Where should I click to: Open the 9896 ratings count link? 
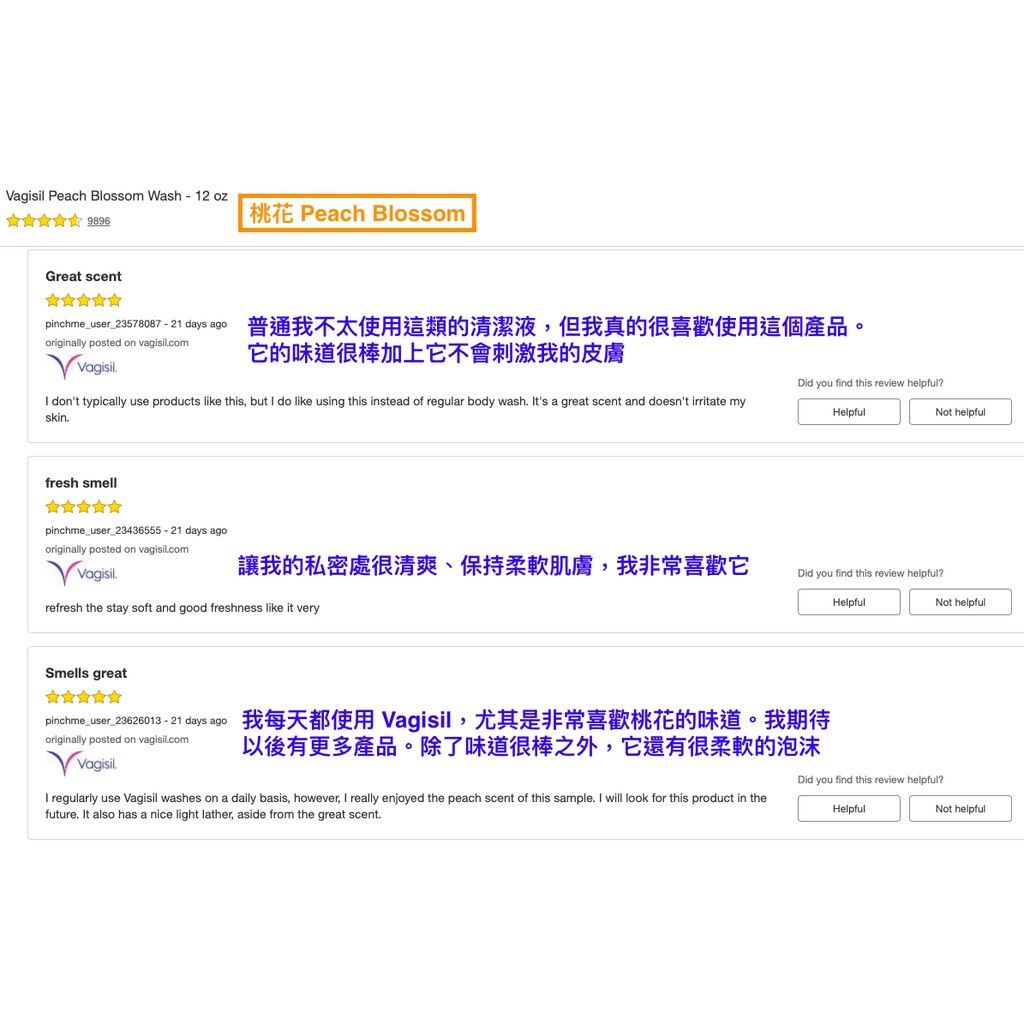click(x=99, y=221)
